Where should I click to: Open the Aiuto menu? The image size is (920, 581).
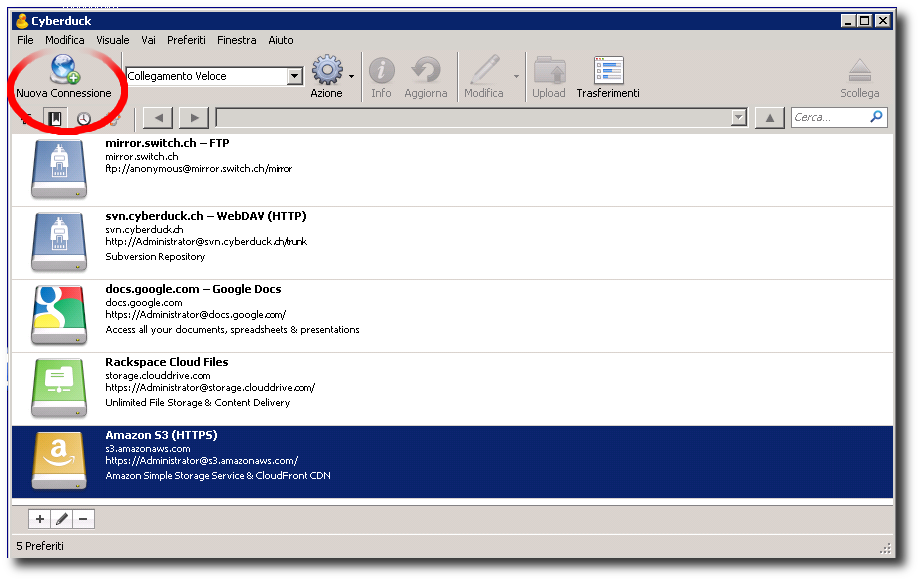(280, 40)
